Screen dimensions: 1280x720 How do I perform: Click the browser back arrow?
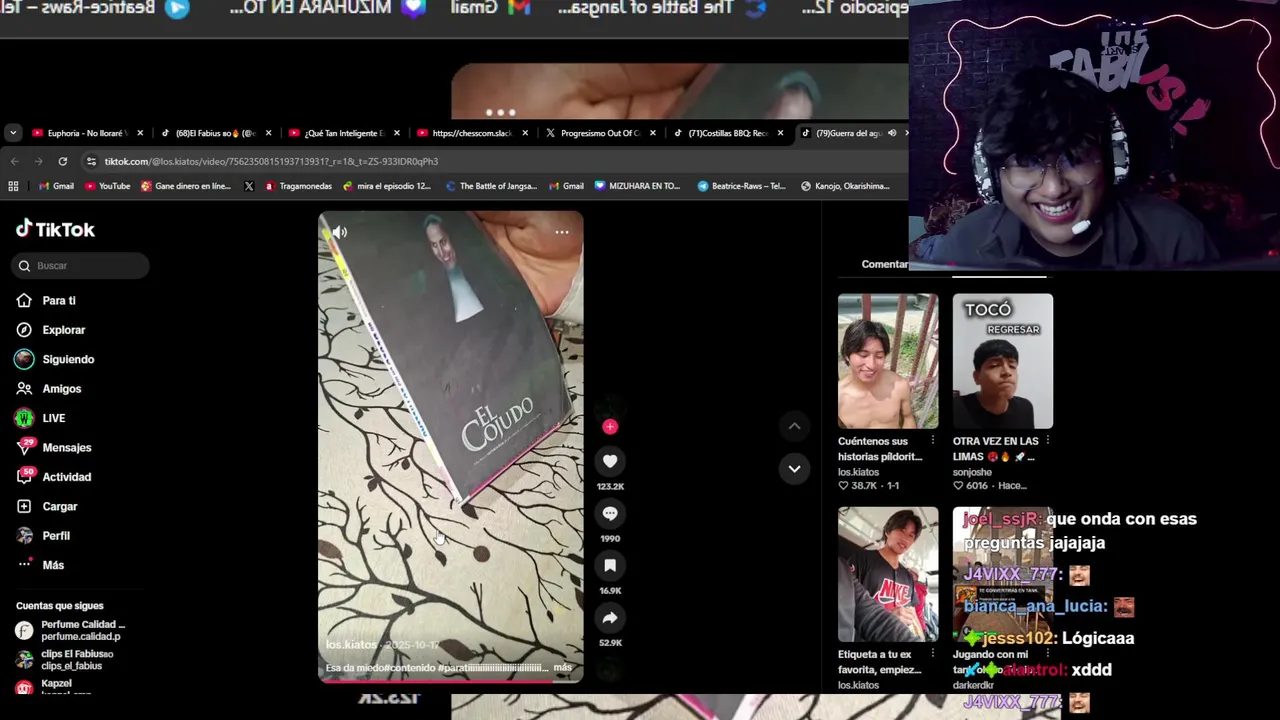click(14, 161)
